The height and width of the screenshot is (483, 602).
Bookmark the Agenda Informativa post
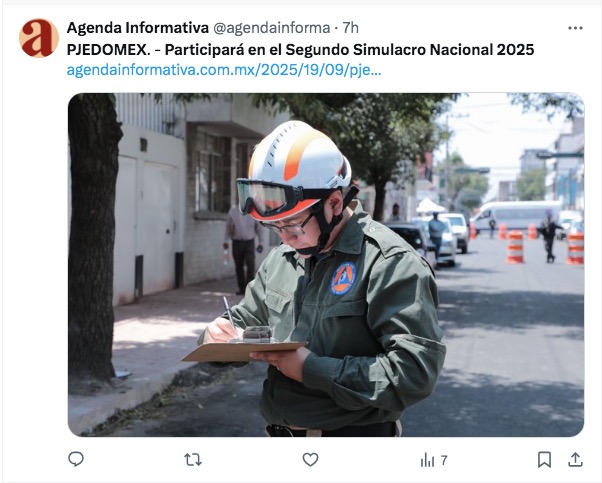[544, 459]
